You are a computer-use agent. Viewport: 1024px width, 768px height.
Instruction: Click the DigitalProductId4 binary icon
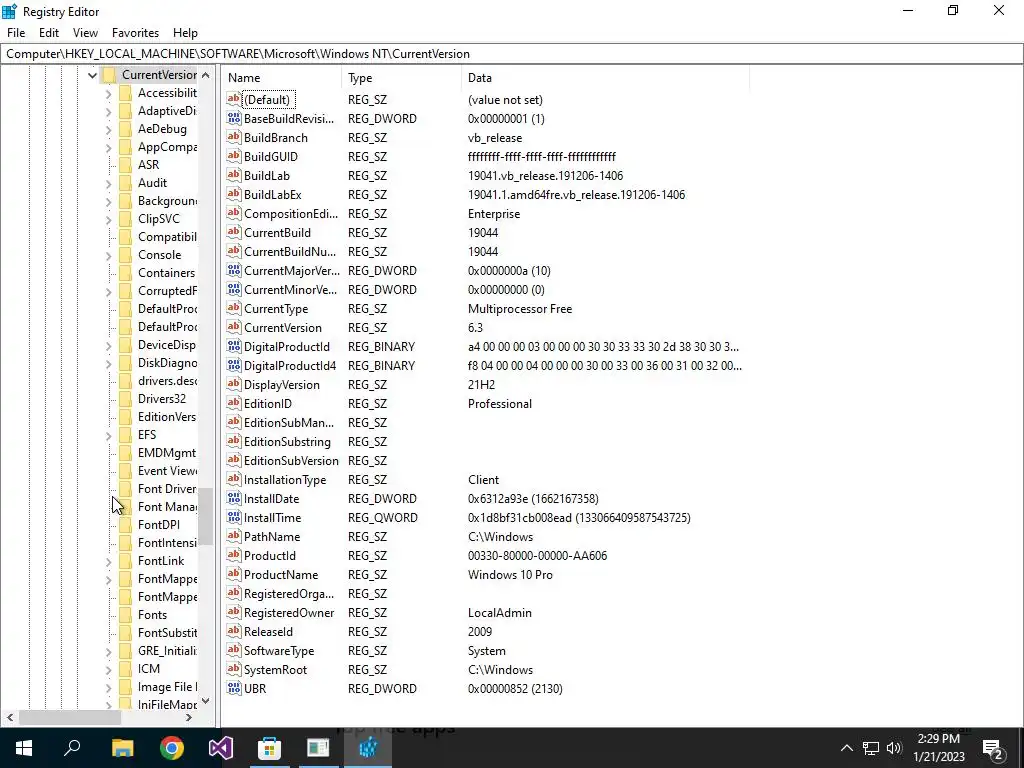click(x=234, y=365)
